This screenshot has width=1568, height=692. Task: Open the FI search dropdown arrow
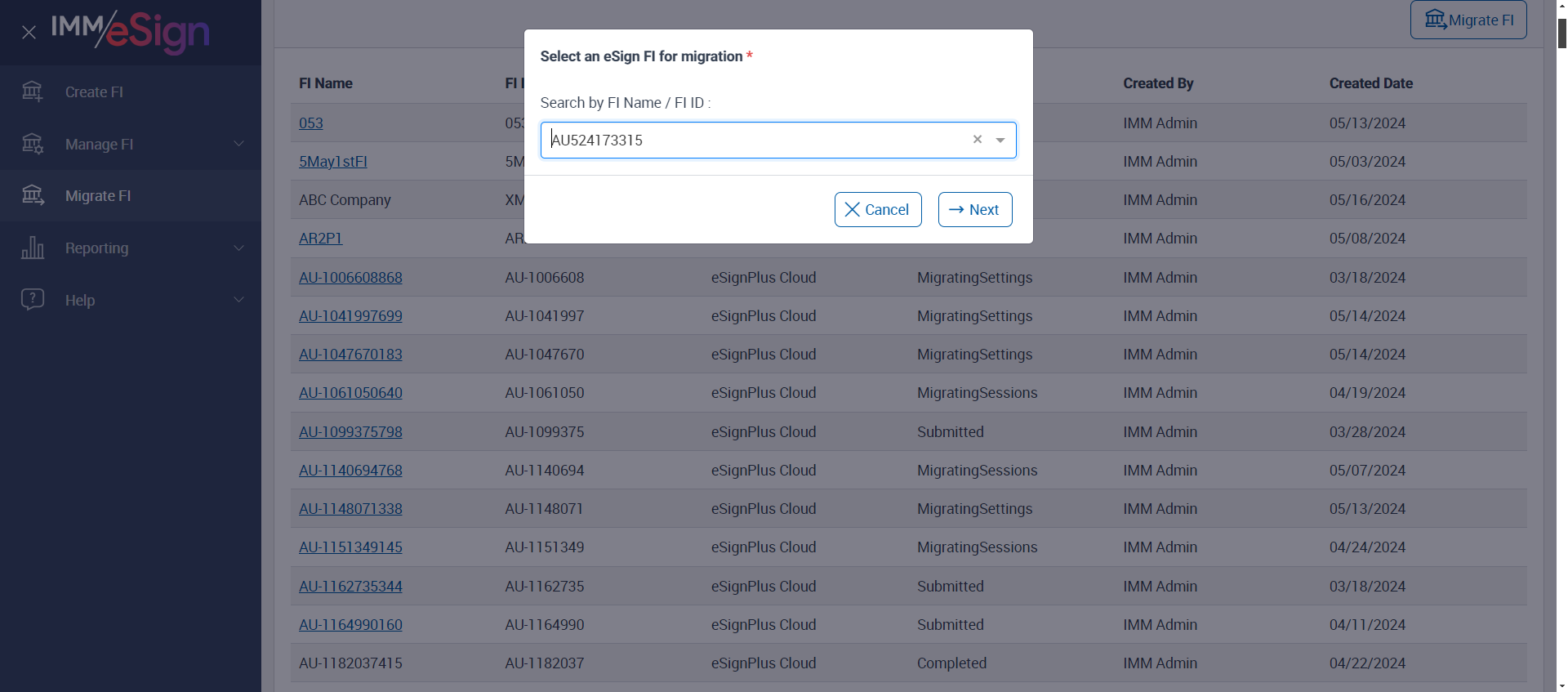point(1000,140)
